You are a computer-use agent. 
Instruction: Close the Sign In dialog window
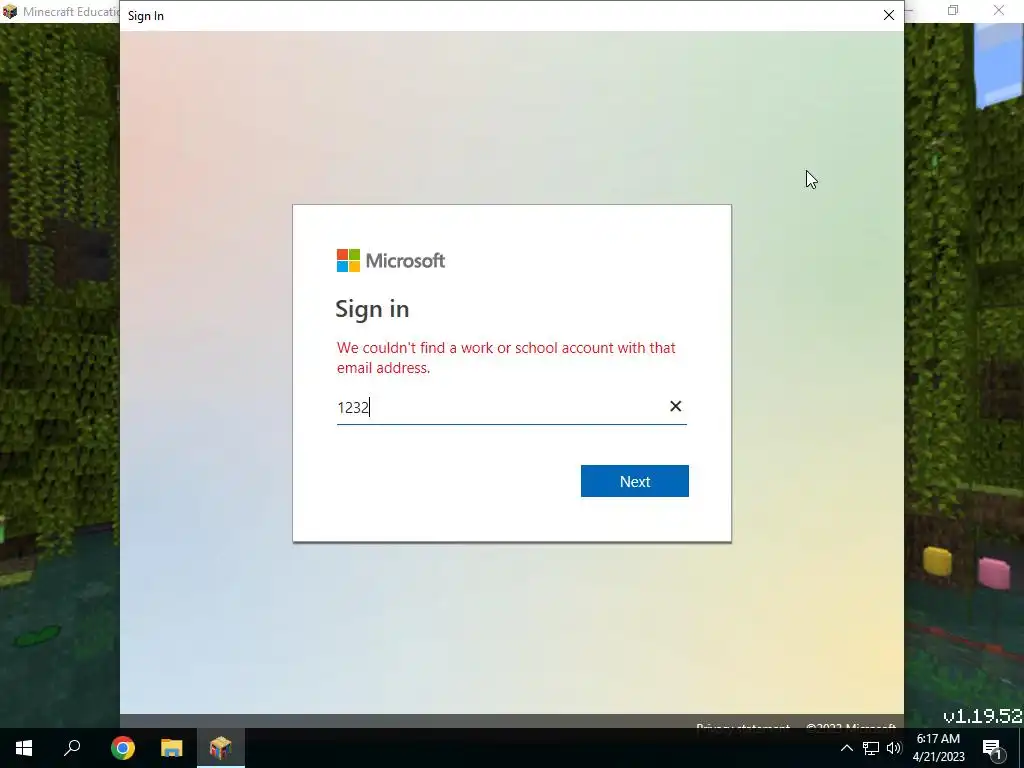(x=888, y=15)
